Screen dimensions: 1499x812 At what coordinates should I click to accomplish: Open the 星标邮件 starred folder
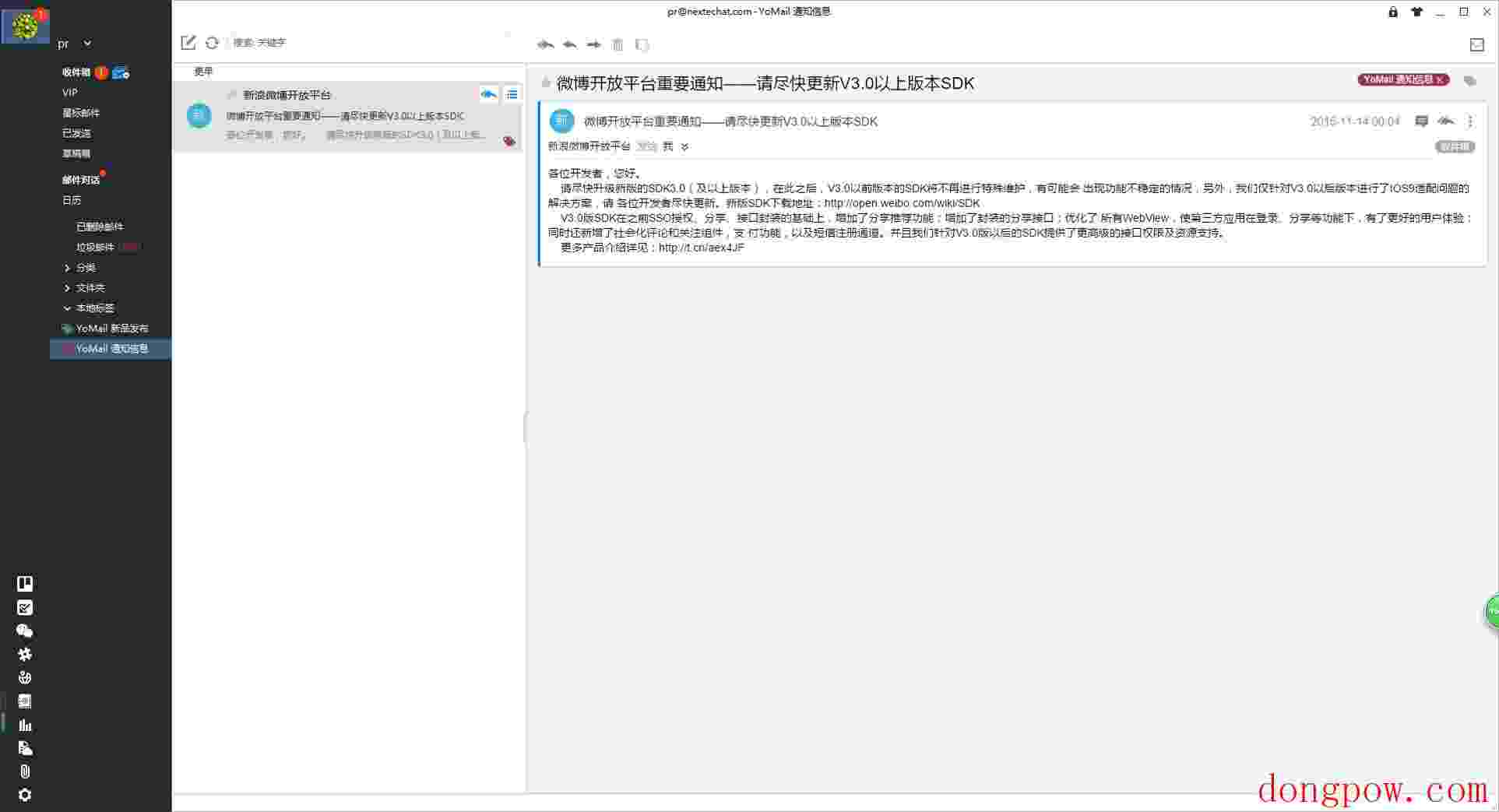pyautogui.click(x=81, y=113)
